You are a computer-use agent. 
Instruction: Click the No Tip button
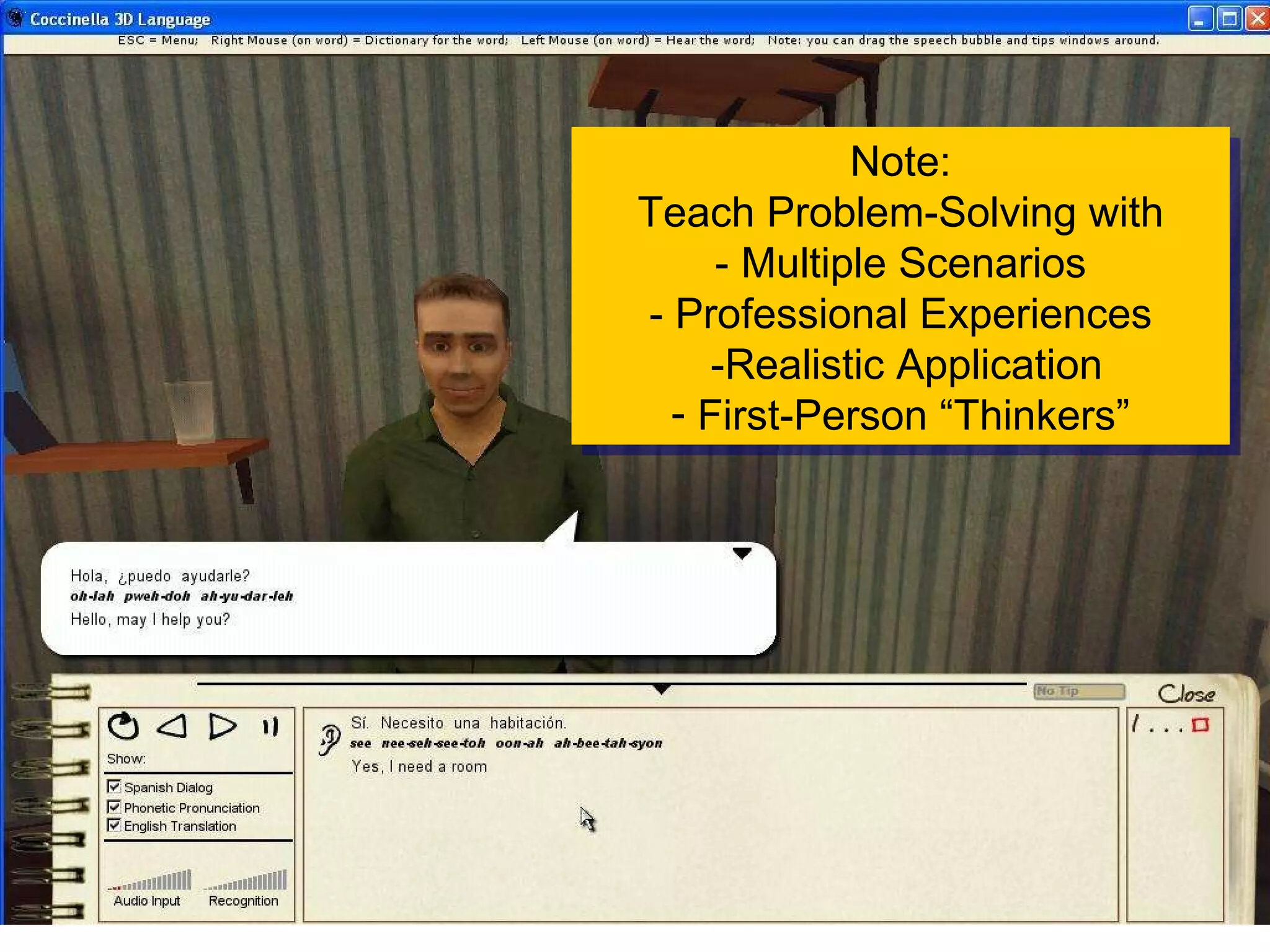[1079, 691]
